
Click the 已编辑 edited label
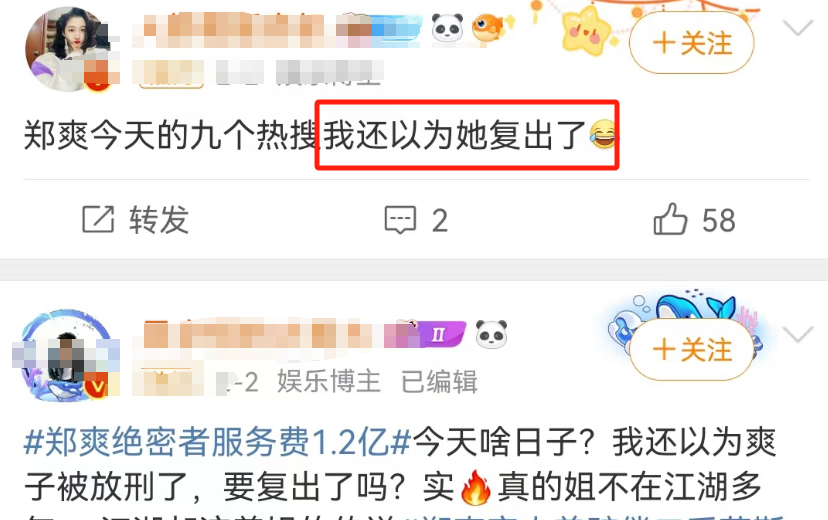tap(439, 382)
